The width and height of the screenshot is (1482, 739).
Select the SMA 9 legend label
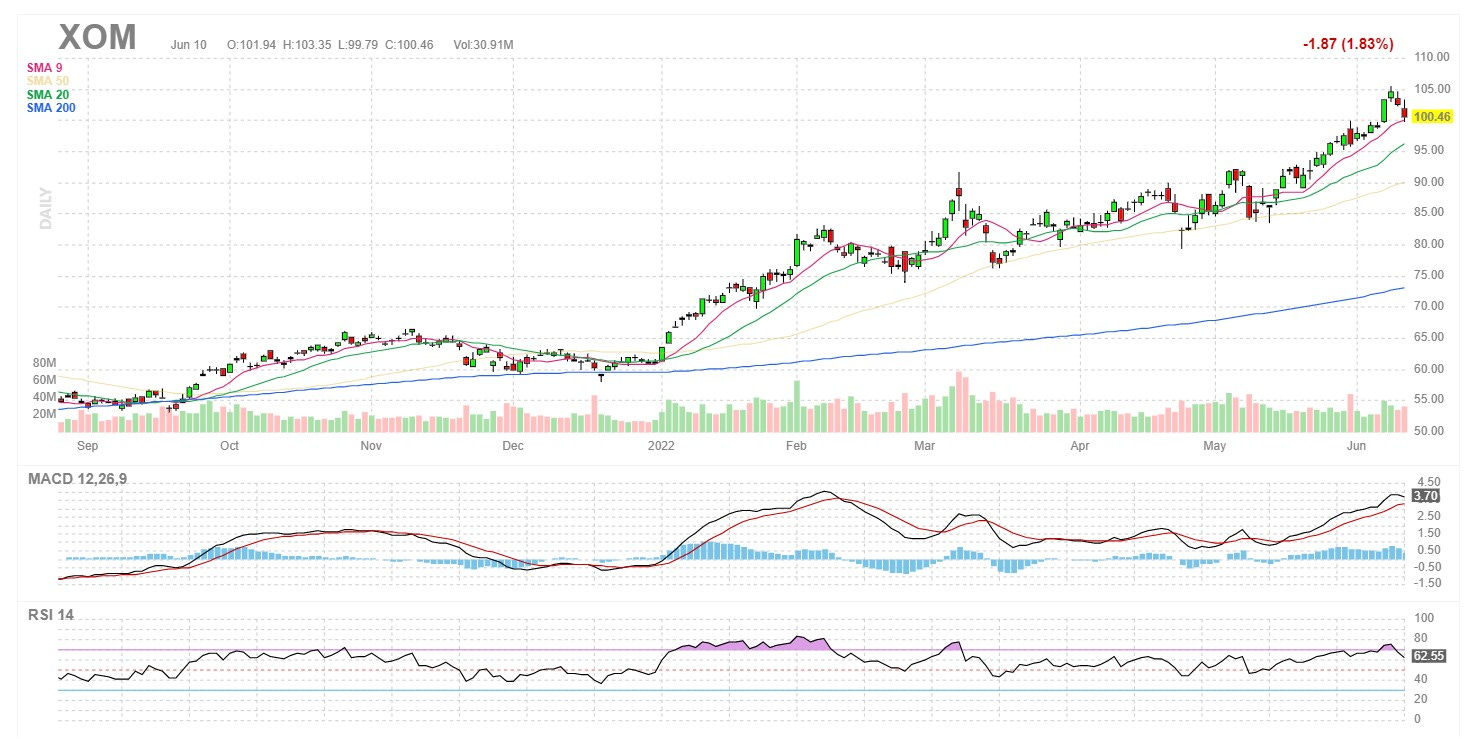coord(43,67)
